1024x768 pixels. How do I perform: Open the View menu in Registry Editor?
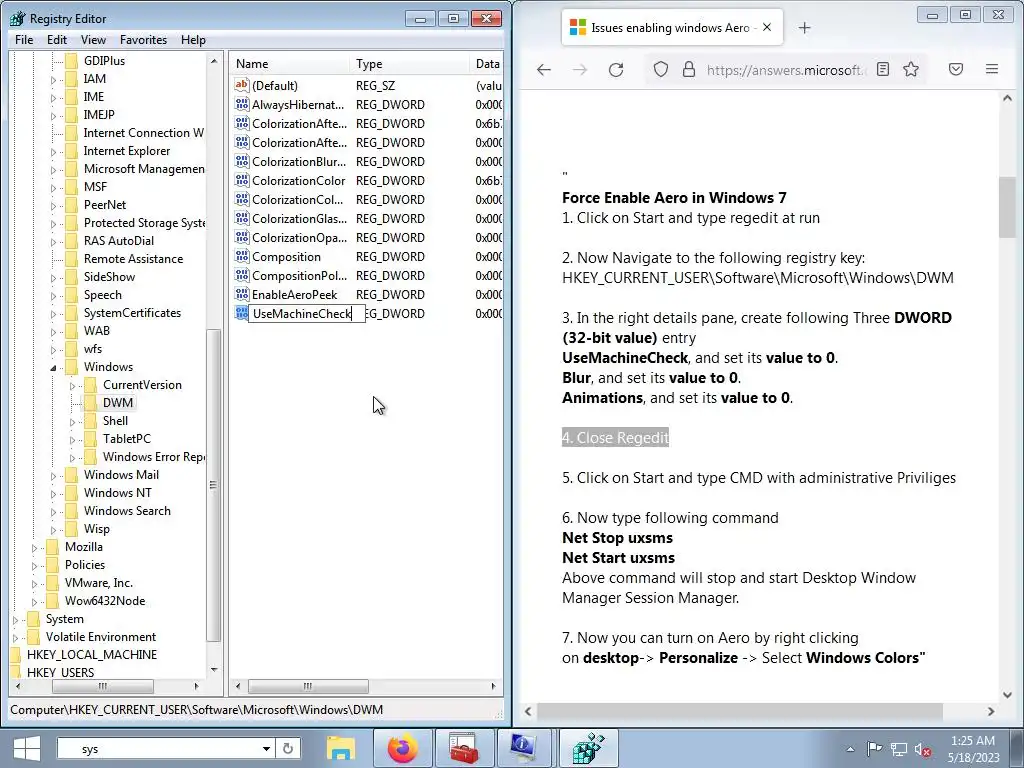point(93,40)
